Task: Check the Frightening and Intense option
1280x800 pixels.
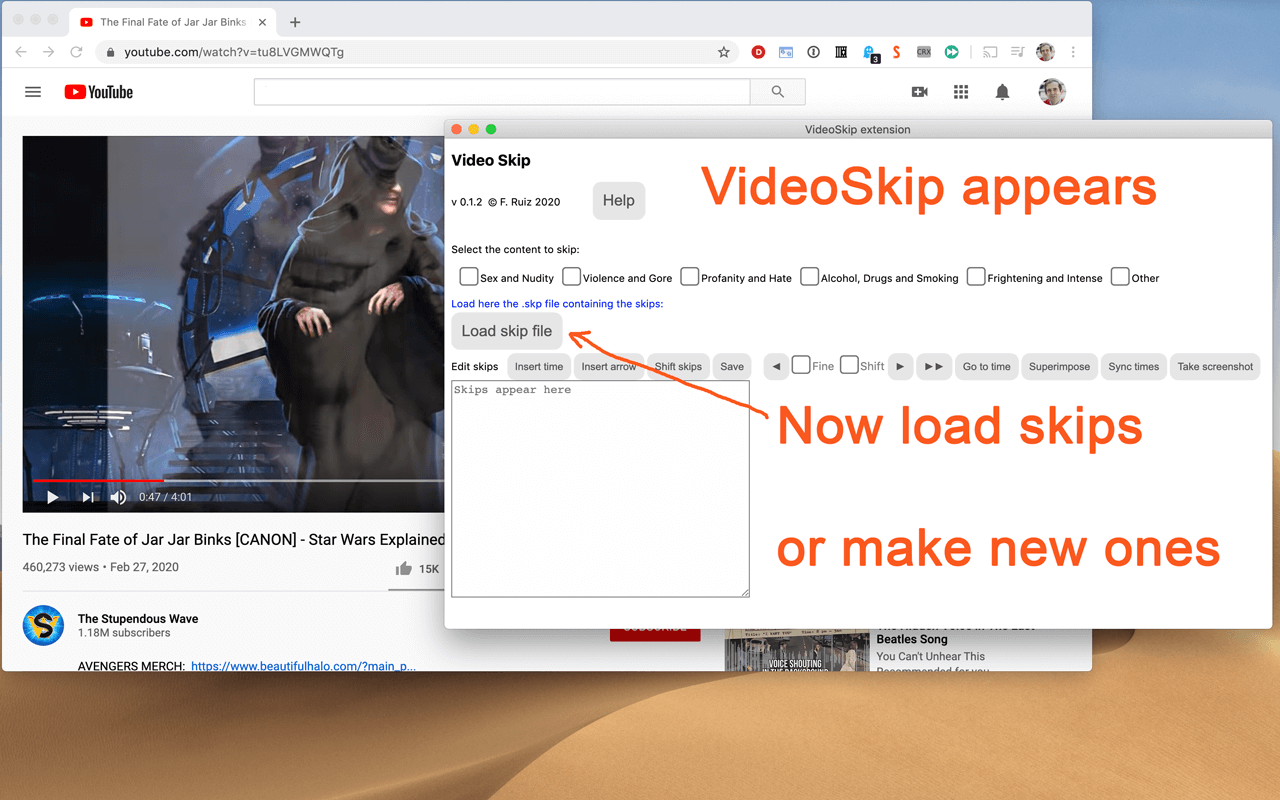Action: tap(975, 277)
